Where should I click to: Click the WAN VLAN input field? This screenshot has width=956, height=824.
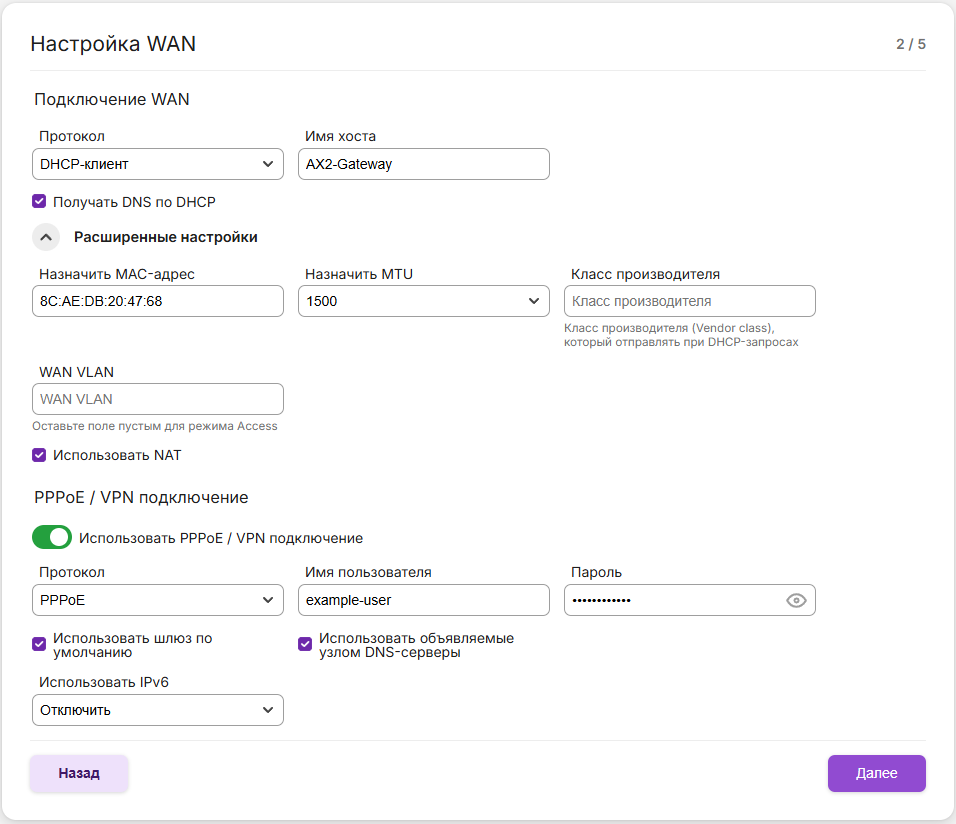[158, 399]
